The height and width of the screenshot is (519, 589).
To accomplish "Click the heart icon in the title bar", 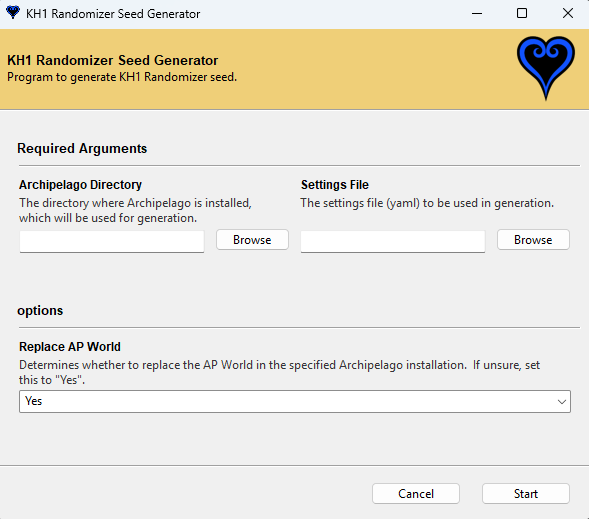I will click(13, 13).
